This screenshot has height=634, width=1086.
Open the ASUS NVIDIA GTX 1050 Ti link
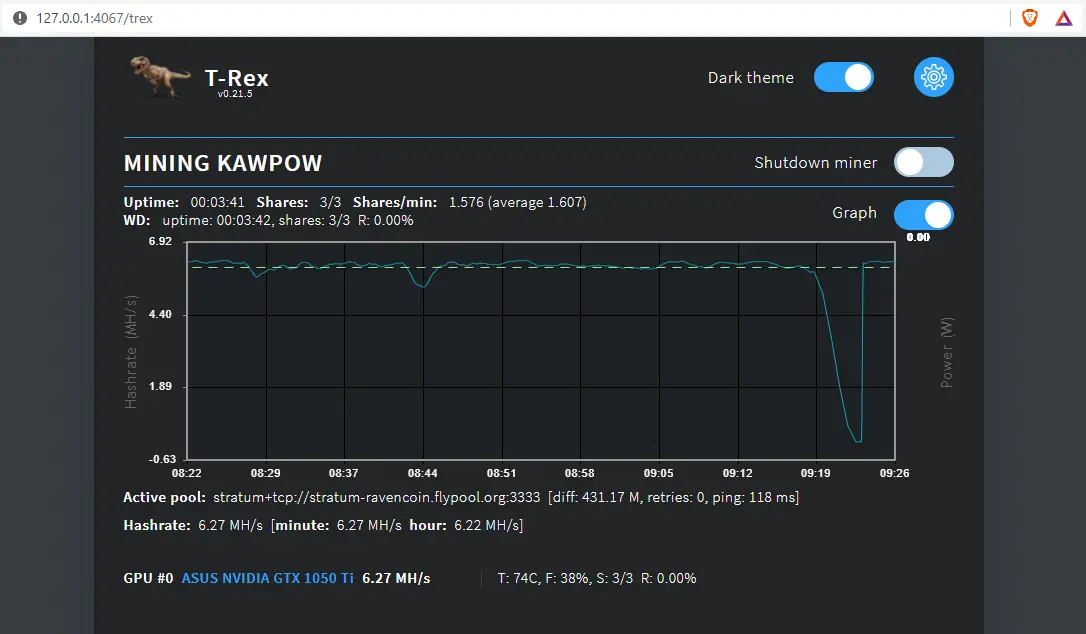tap(267, 578)
